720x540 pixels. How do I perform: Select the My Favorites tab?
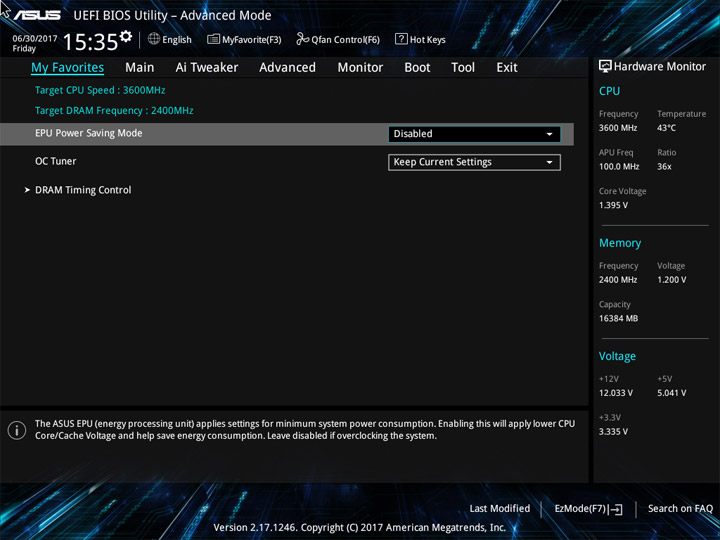tap(68, 68)
